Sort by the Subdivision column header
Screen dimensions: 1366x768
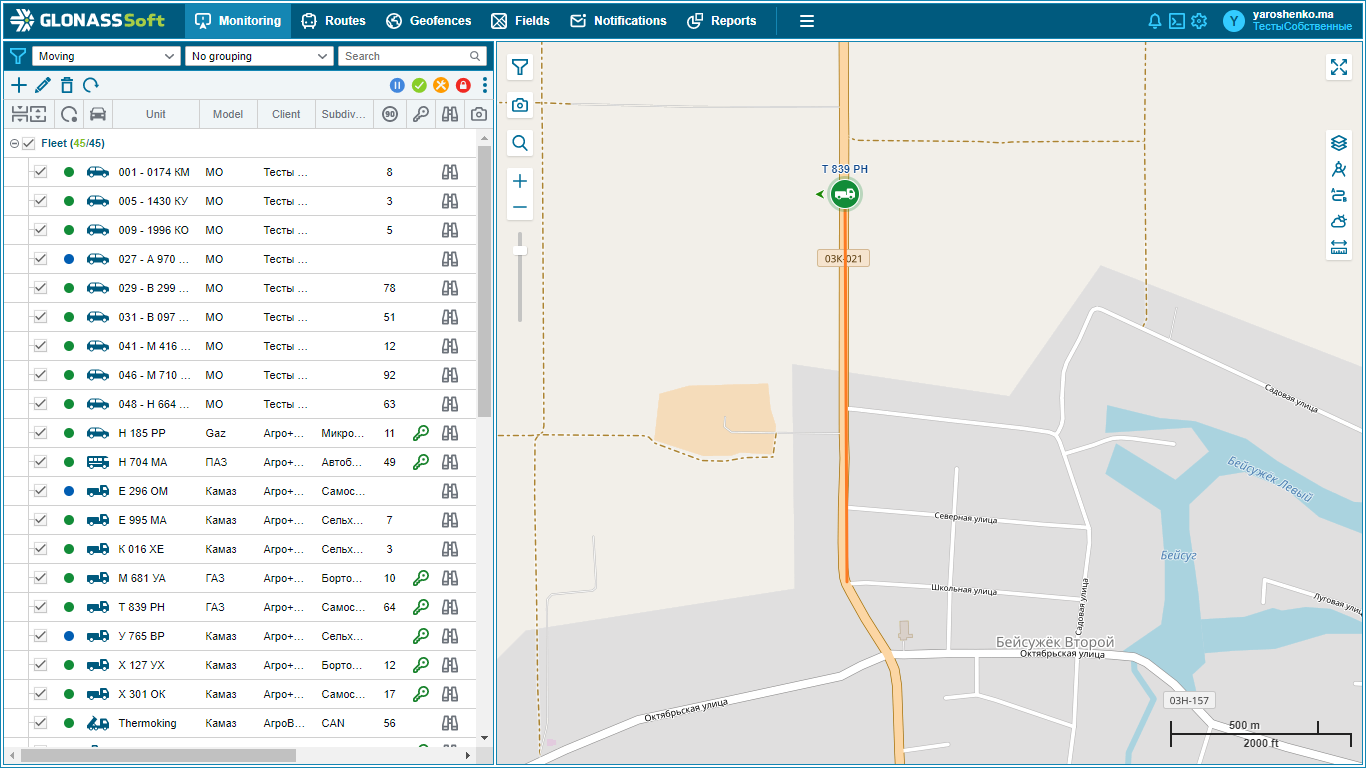[x=344, y=114]
